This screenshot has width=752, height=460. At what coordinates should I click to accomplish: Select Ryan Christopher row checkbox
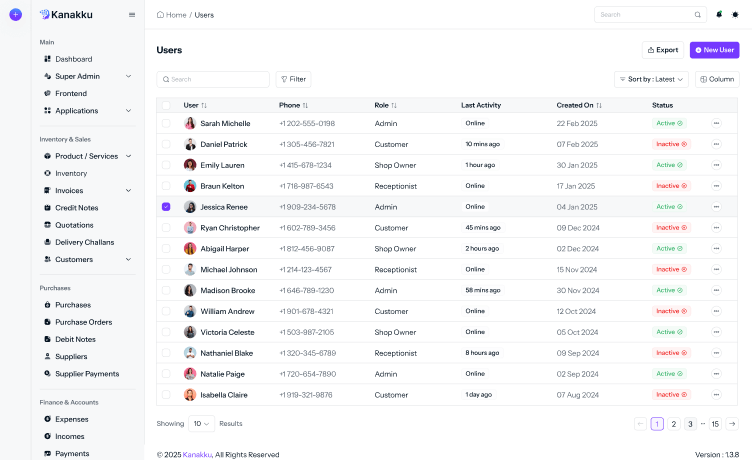166,227
